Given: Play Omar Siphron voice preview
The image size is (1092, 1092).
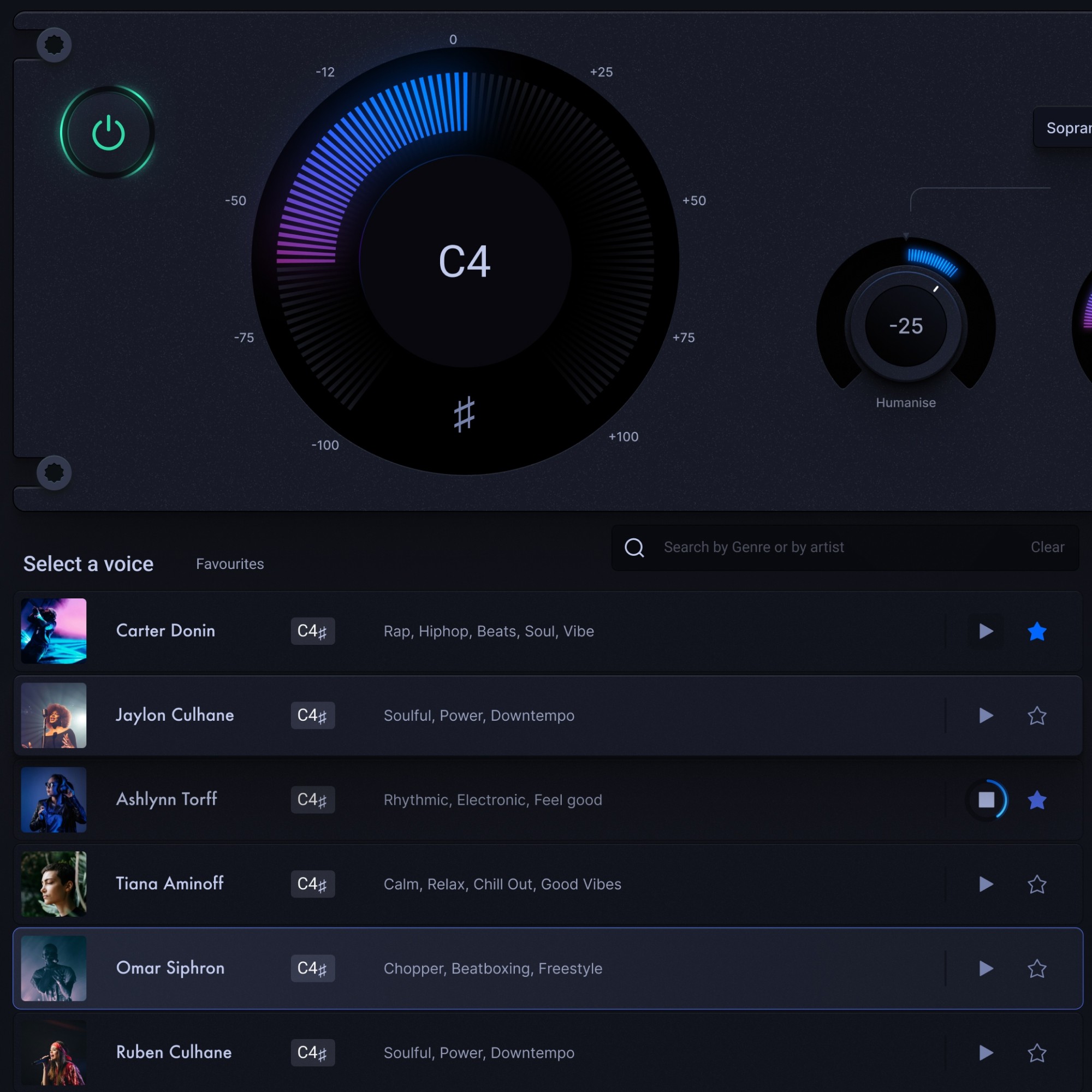Looking at the screenshot, I should [986, 968].
